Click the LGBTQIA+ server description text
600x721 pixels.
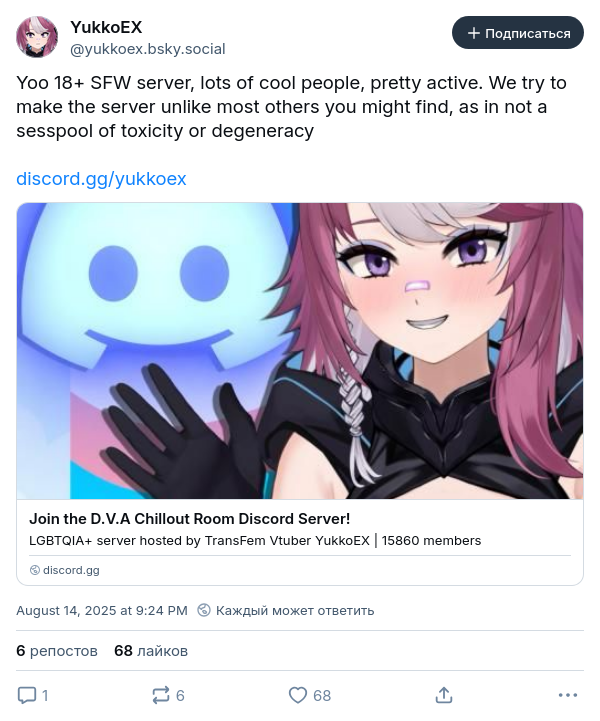pos(255,540)
